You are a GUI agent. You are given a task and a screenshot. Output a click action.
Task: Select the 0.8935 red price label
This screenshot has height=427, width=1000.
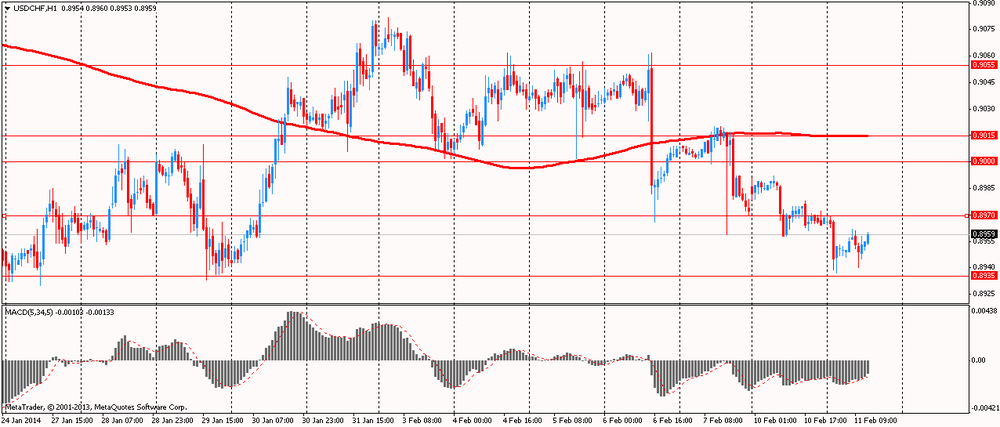click(982, 277)
